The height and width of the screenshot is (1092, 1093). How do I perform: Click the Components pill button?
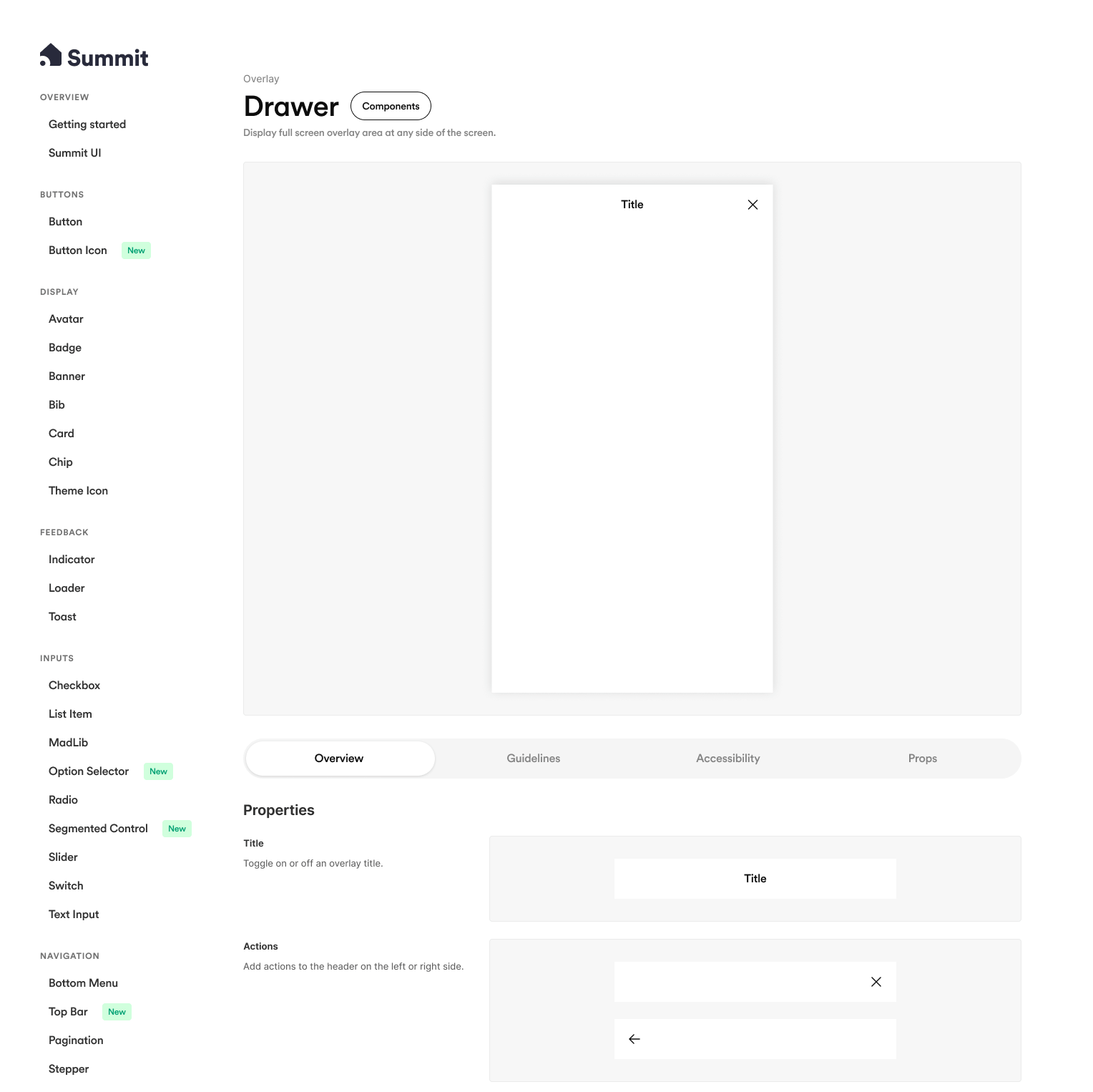pos(391,106)
